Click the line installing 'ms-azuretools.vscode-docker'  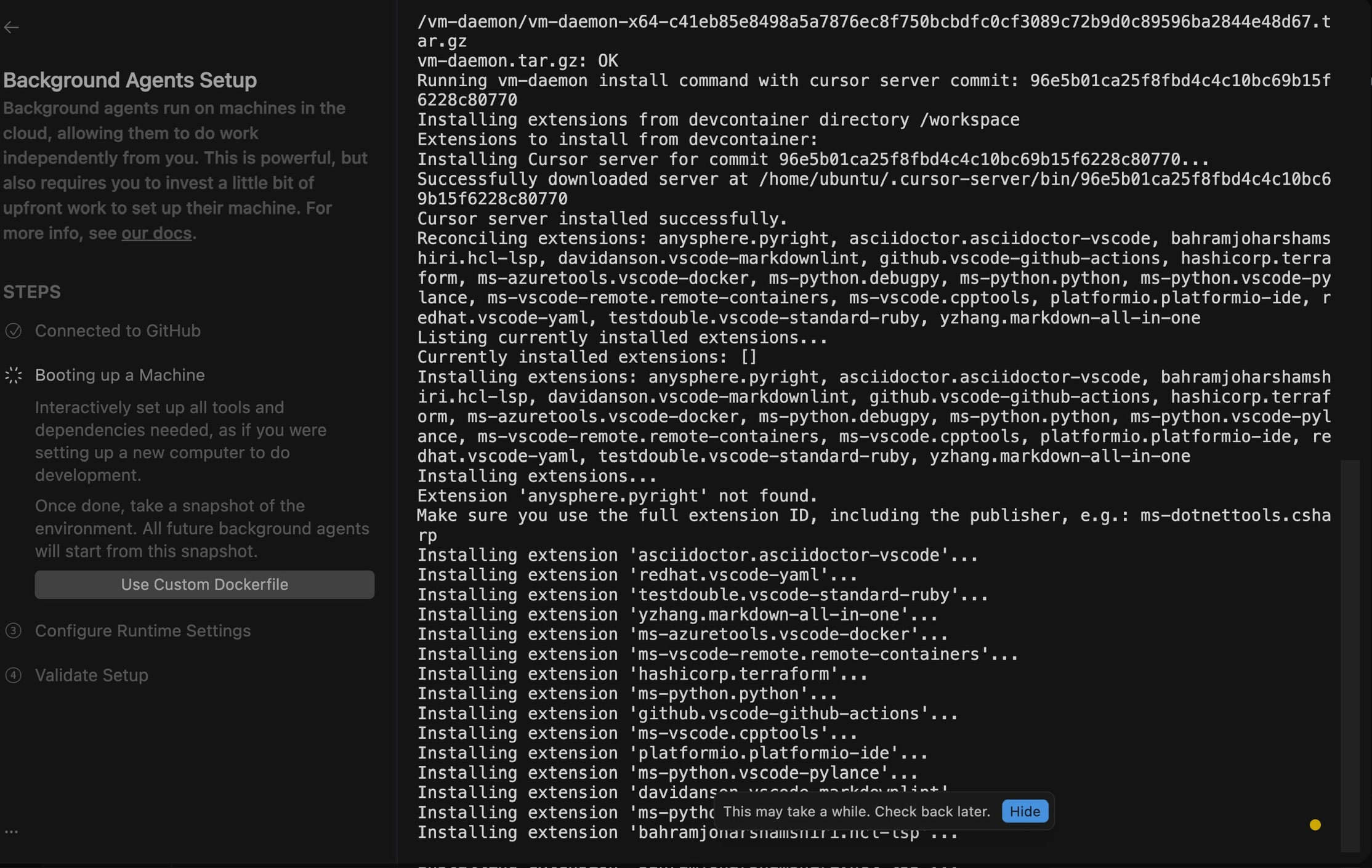tap(683, 634)
